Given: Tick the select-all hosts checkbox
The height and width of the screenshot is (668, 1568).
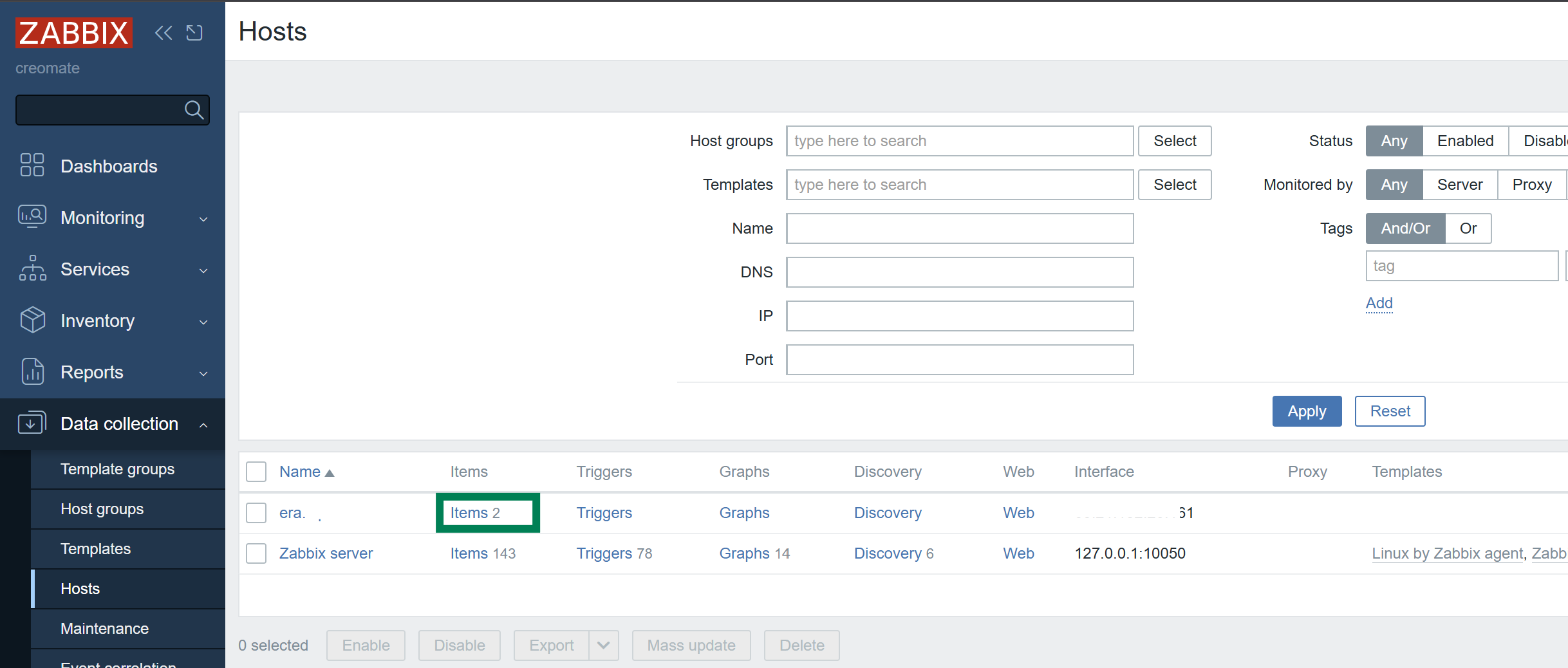Looking at the screenshot, I should point(256,472).
